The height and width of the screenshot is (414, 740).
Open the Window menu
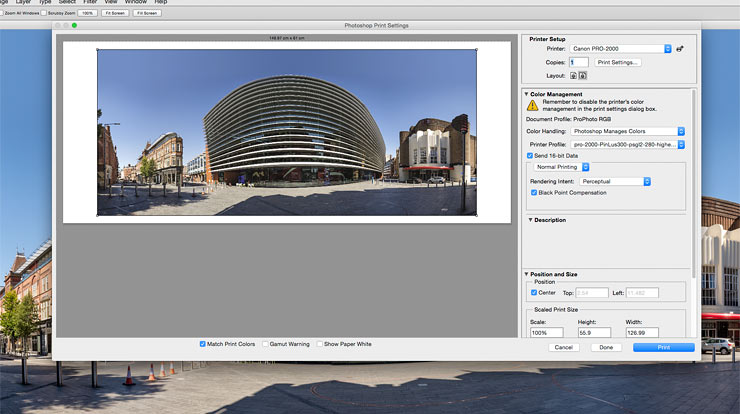[135, 2]
